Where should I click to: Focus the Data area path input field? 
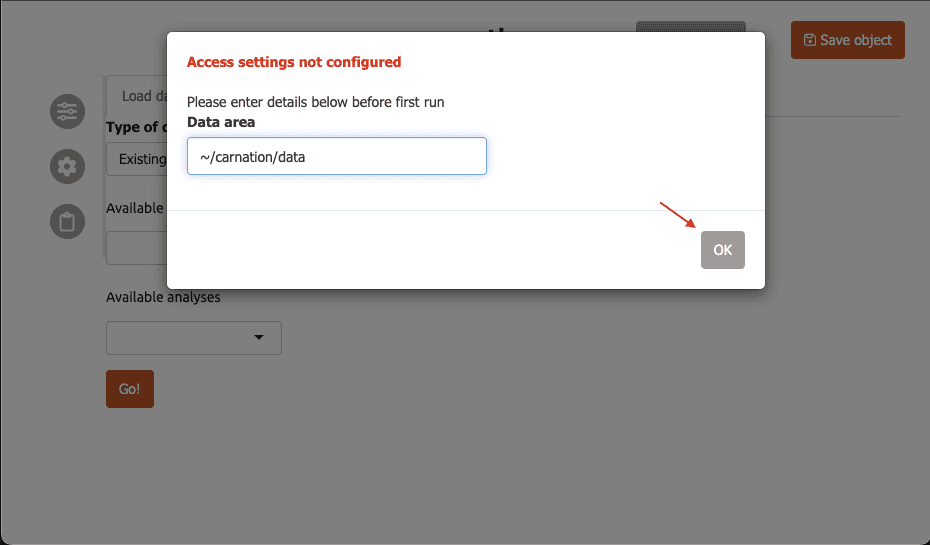click(336, 157)
